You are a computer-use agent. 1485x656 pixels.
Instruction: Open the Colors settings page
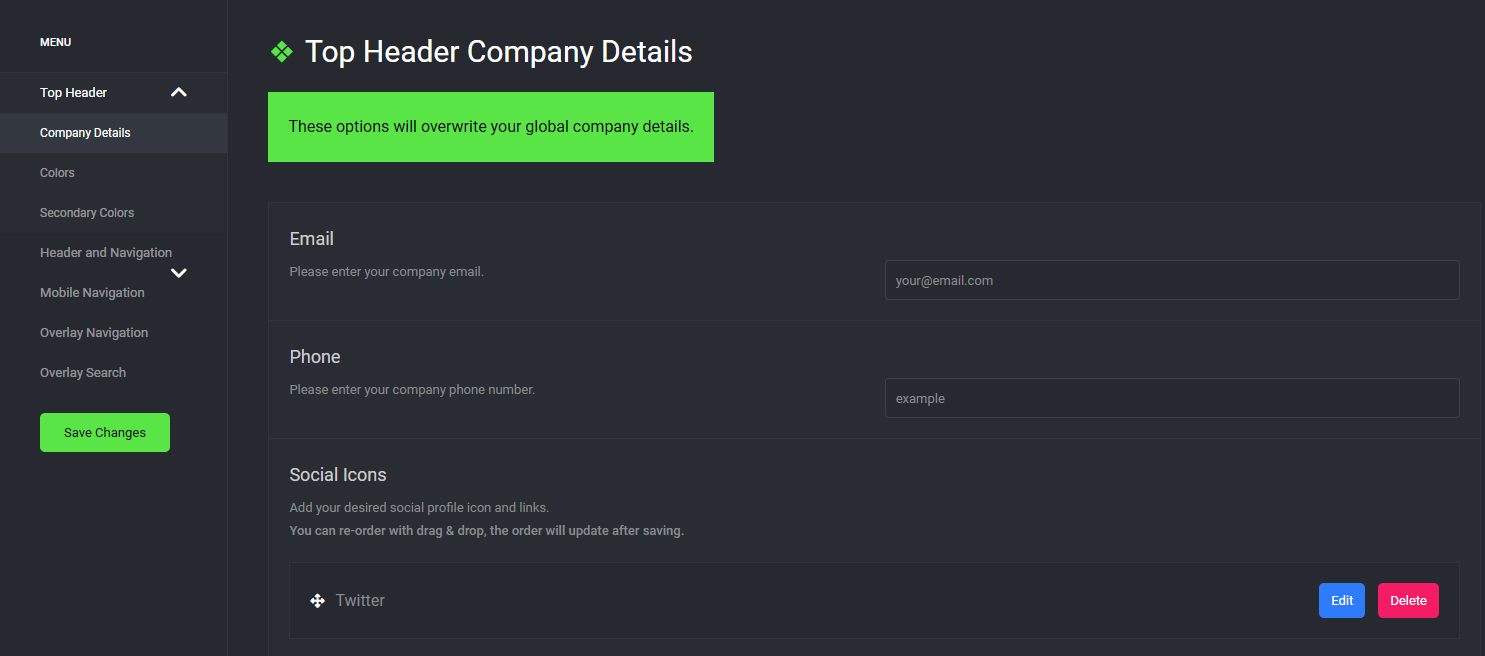(57, 172)
